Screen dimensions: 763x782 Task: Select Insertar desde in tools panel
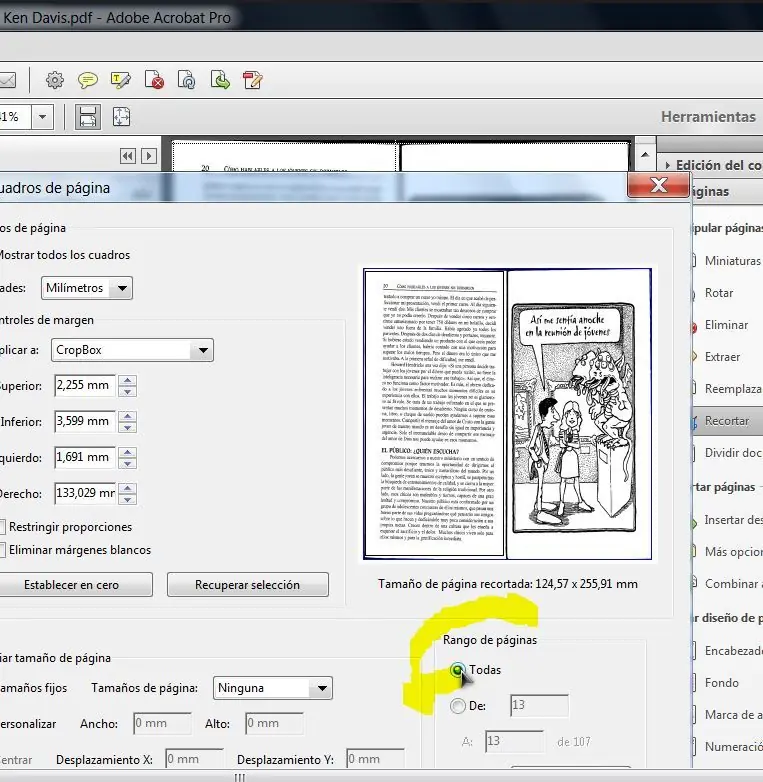pyautogui.click(x=728, y=520)
